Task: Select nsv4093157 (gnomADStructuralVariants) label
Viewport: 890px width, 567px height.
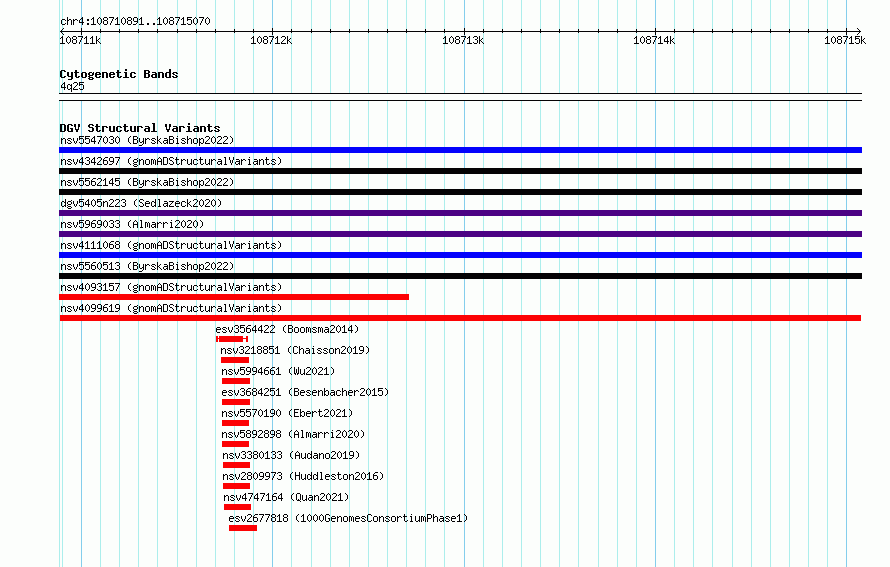Action: 171,287
